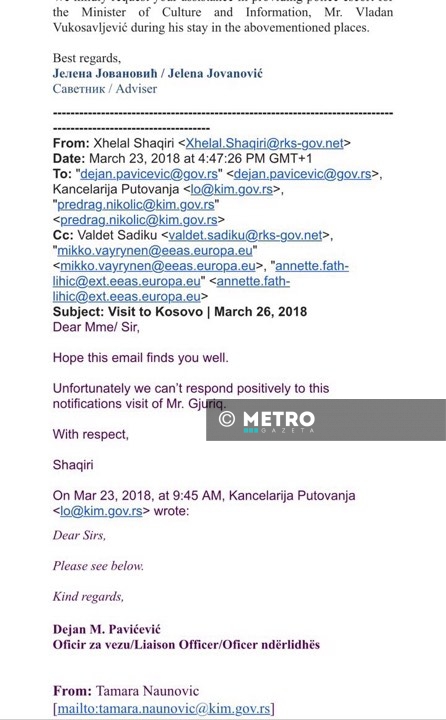Click the Dejan M. Pavićević signature name

pyautogui.click(x=107, y=629)
